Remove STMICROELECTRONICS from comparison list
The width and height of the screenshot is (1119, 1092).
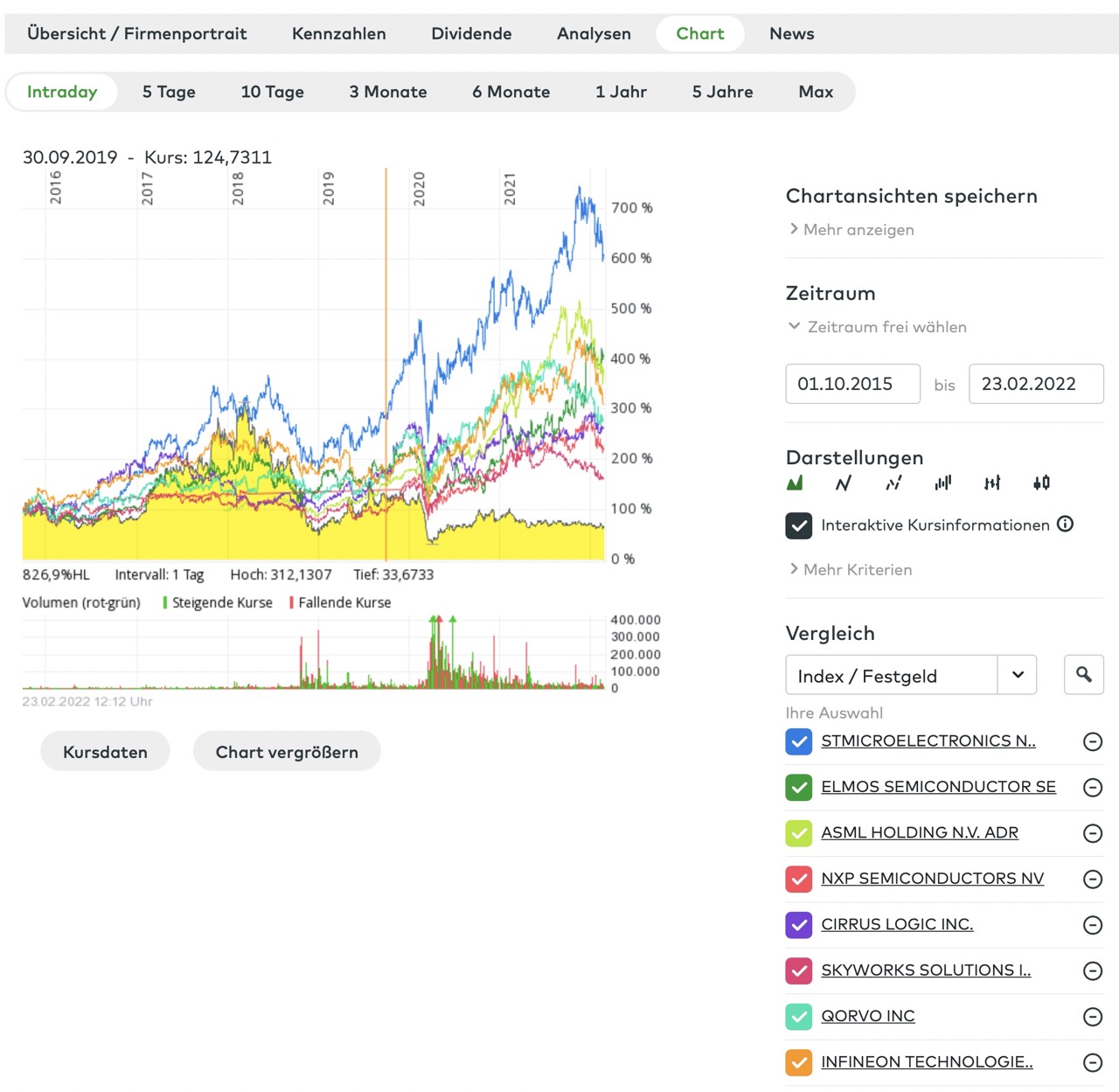(1093, 741)
